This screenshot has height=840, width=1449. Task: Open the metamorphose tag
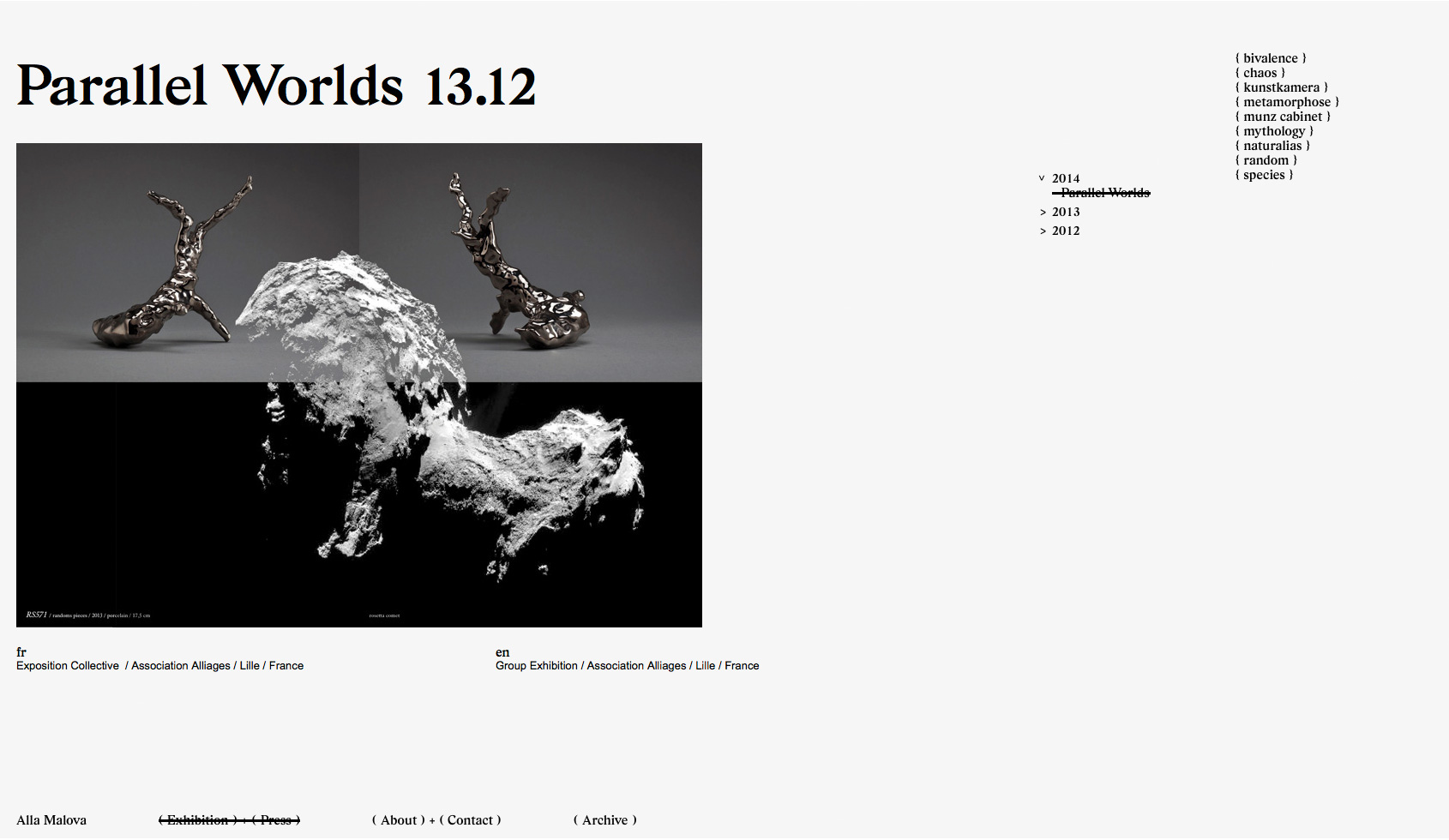tap(1286, 102)
